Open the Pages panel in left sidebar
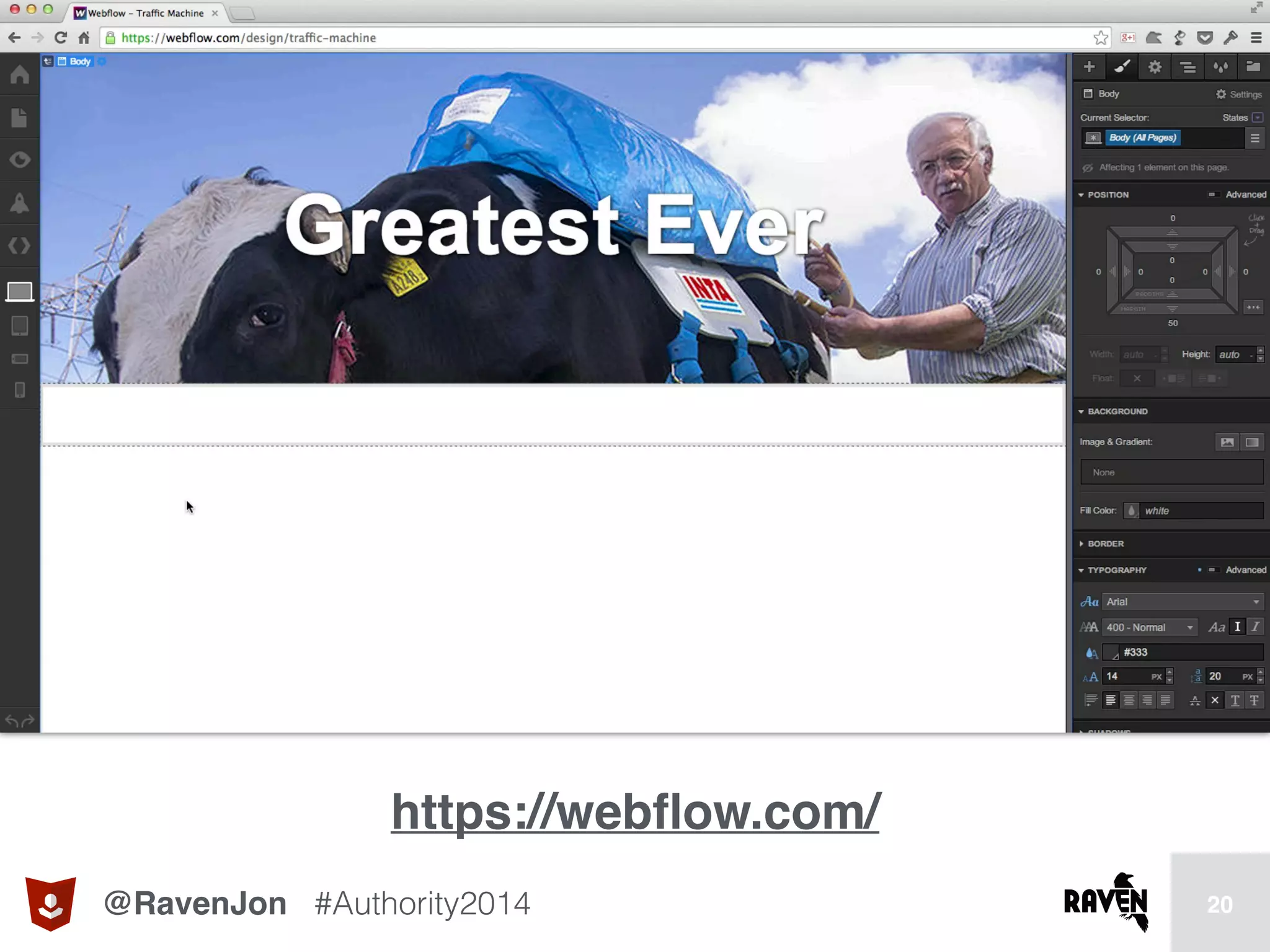 (20, 118)
